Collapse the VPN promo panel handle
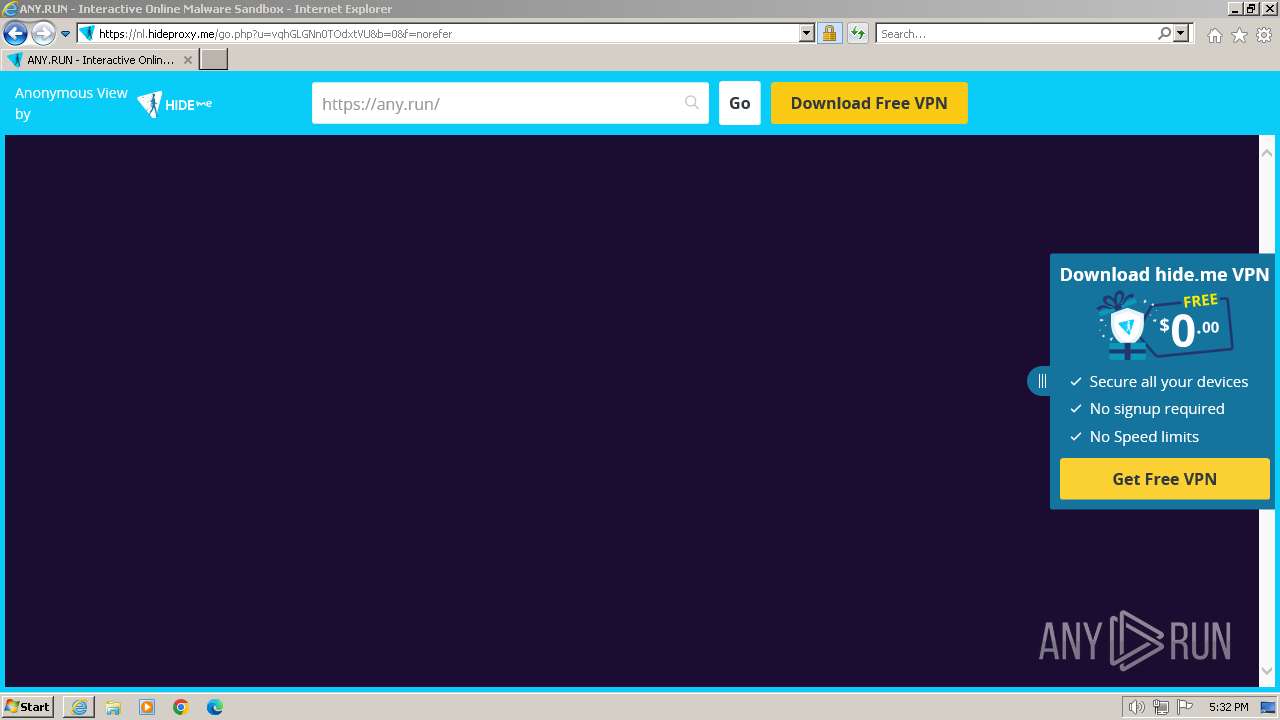The image size is (1280, 720). pyautogui.click(x=1040, y=381)
